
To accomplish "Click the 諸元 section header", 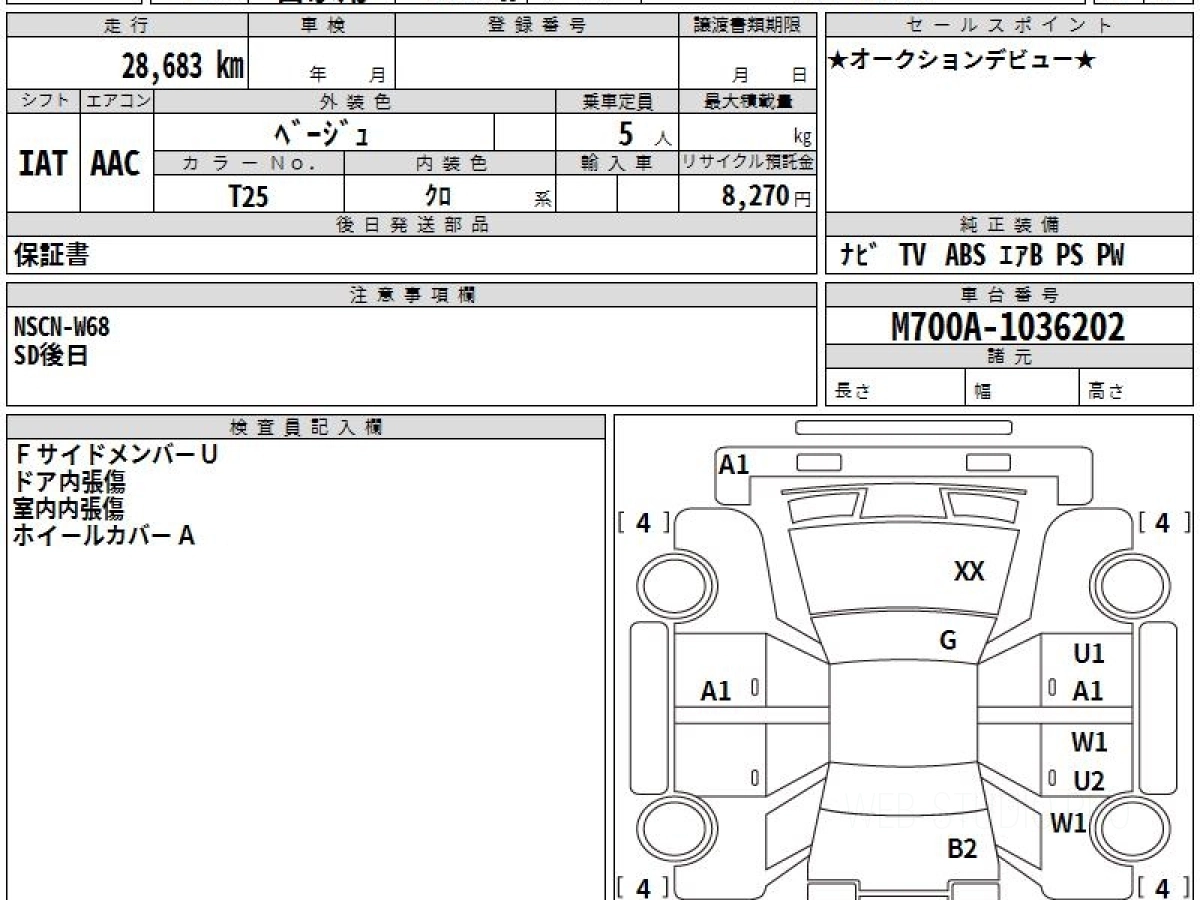I will 1009,357.
